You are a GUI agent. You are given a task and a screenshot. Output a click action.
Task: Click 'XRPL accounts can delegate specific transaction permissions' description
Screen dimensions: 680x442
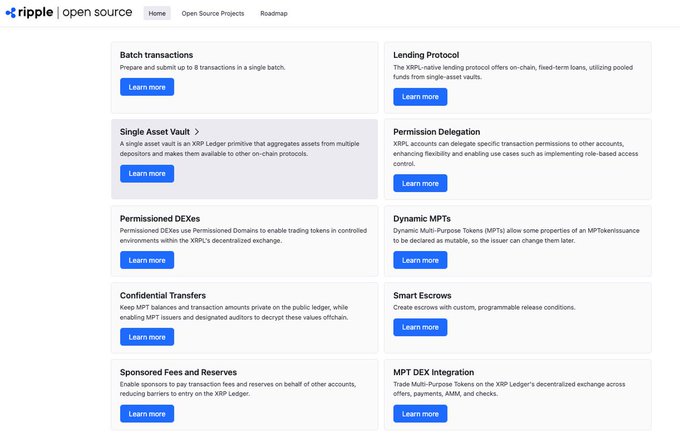[x=516, y=154]
